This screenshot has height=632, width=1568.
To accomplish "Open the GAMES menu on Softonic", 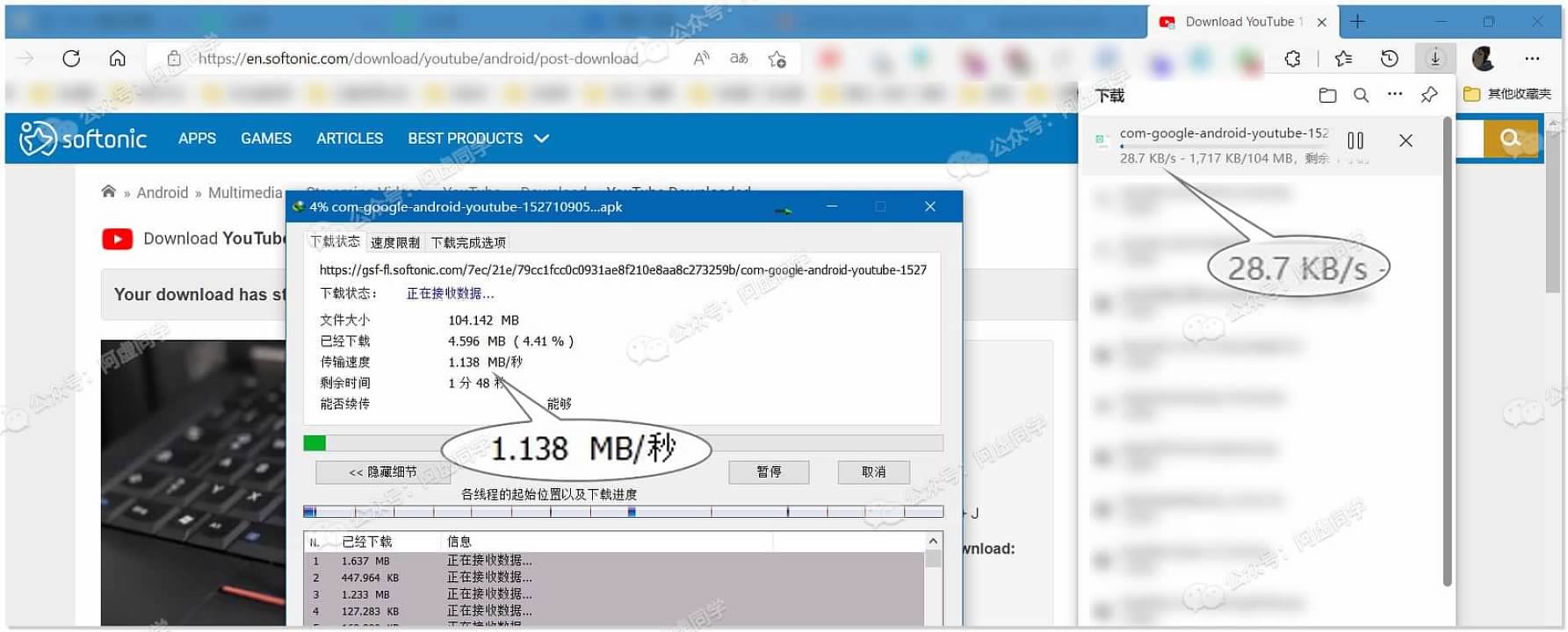I will tap(266, 139).
